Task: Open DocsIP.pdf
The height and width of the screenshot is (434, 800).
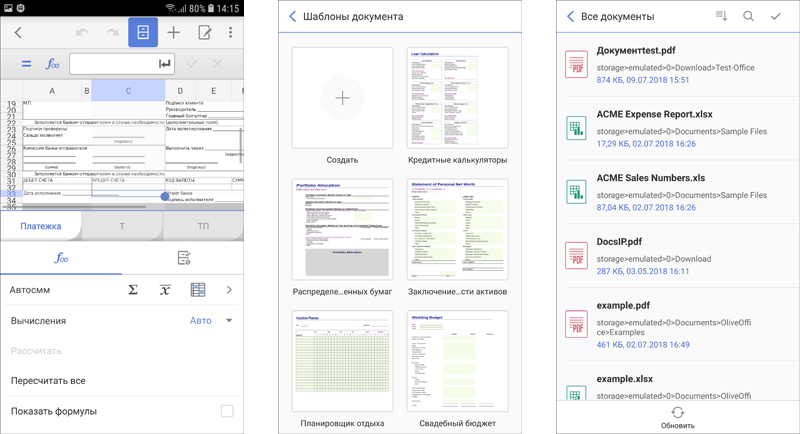Action: click(678, 256)
